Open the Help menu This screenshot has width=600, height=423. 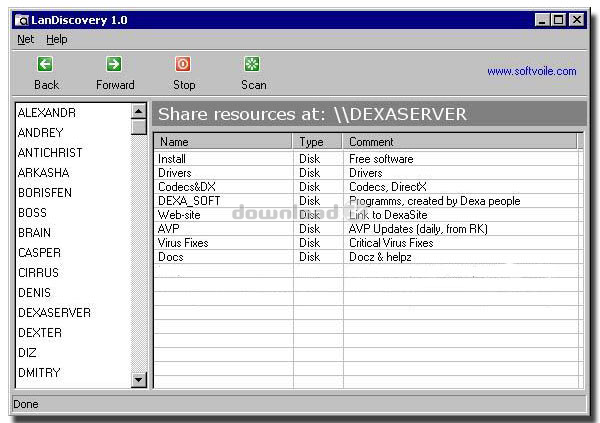point(57,39)
